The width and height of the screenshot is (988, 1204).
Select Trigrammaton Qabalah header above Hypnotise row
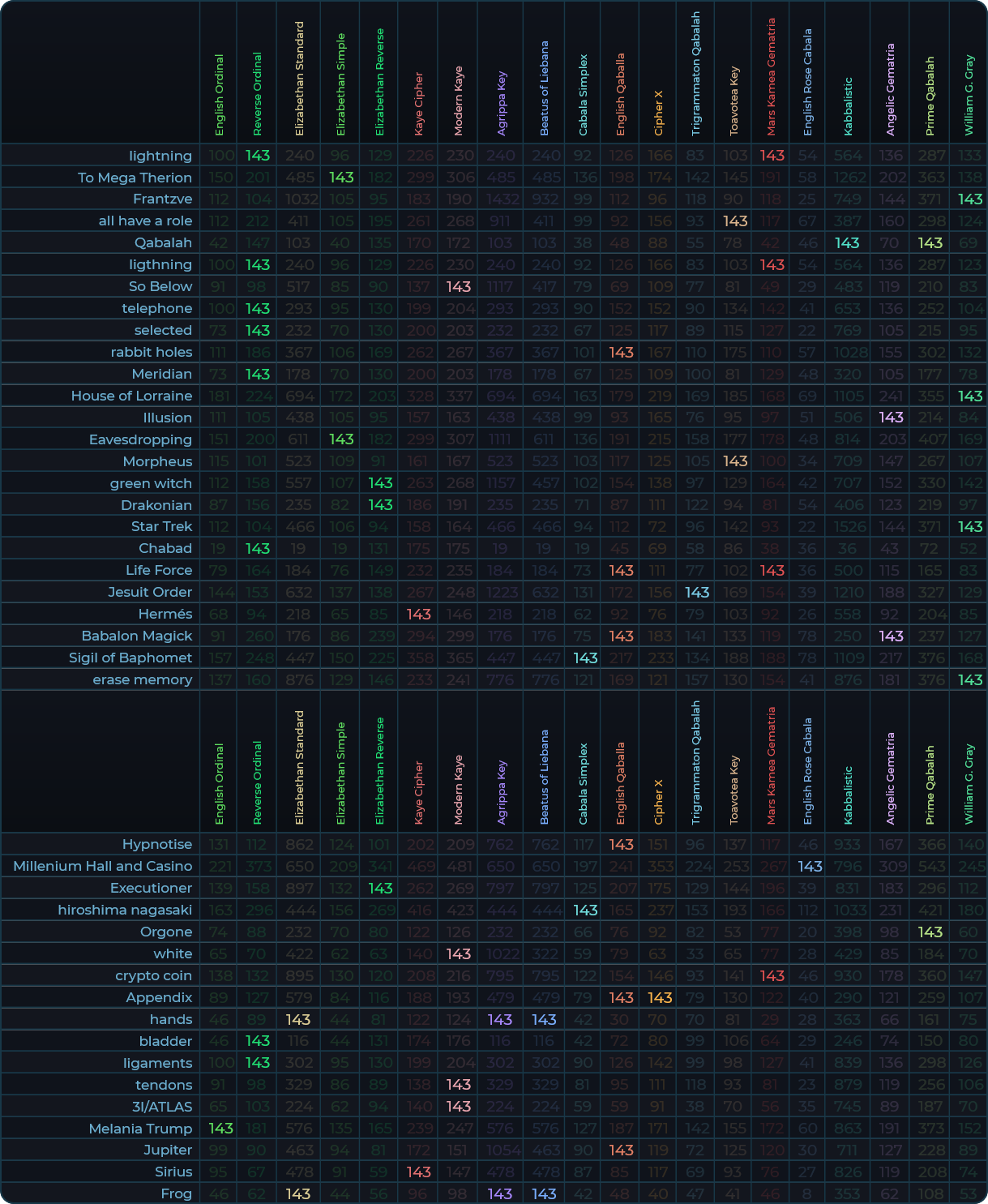pyautogui.click(x=696, y=763)
